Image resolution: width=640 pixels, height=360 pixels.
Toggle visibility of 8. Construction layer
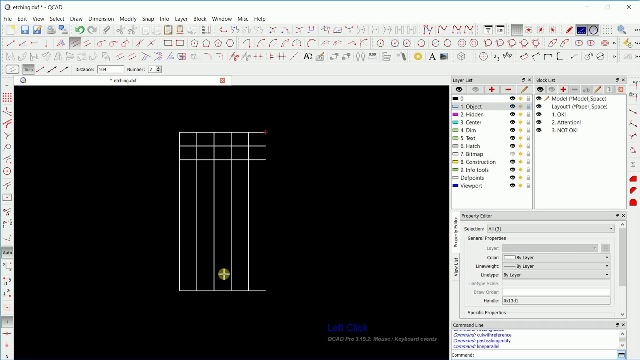512,162
